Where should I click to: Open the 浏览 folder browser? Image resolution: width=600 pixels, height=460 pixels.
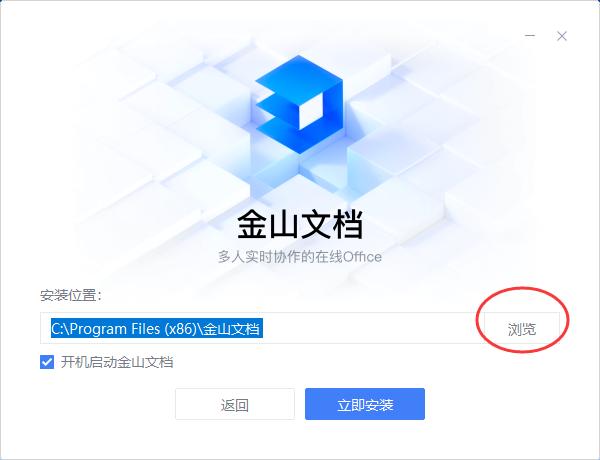click(522, 328)
